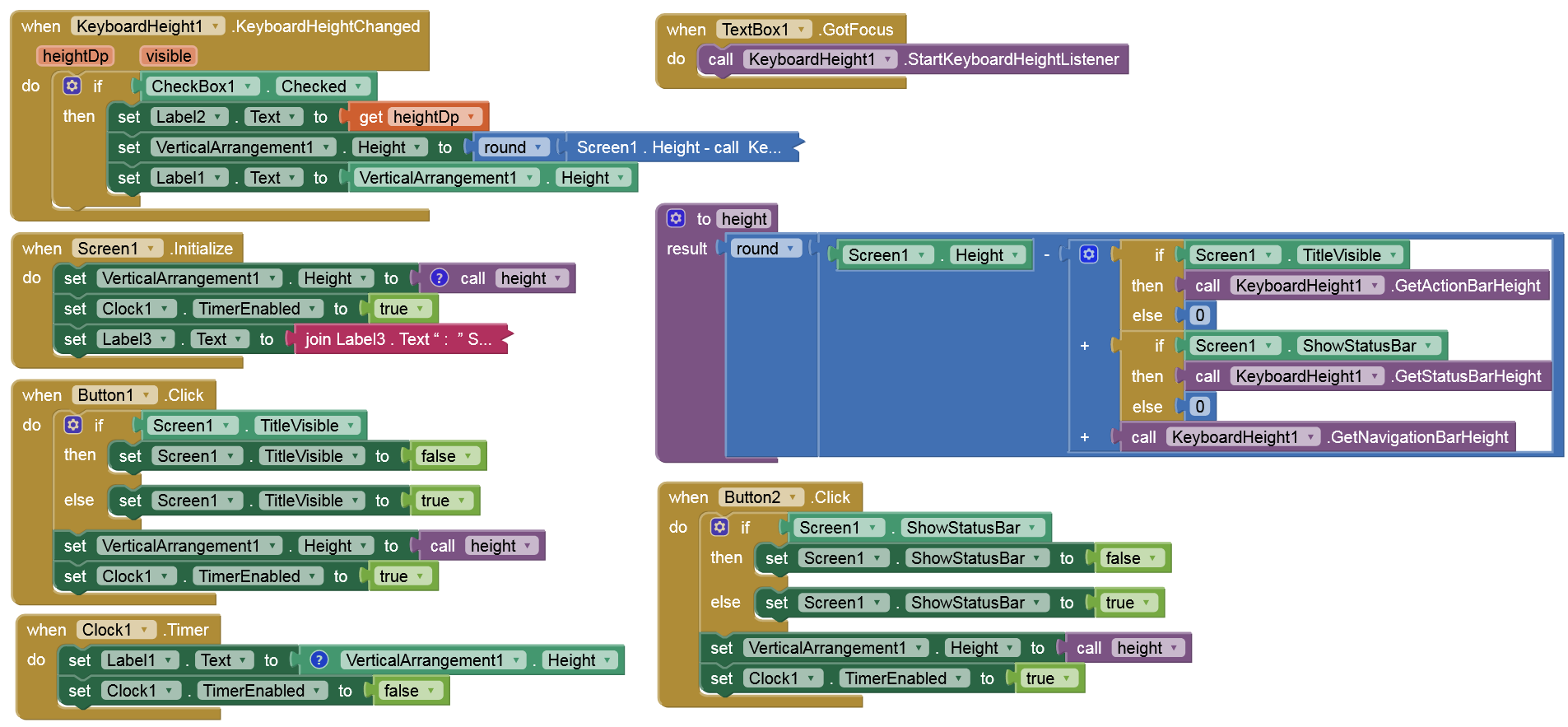Click collapsed Screen1.Height minus call block
1568x727 pixels.
(678, 147)
